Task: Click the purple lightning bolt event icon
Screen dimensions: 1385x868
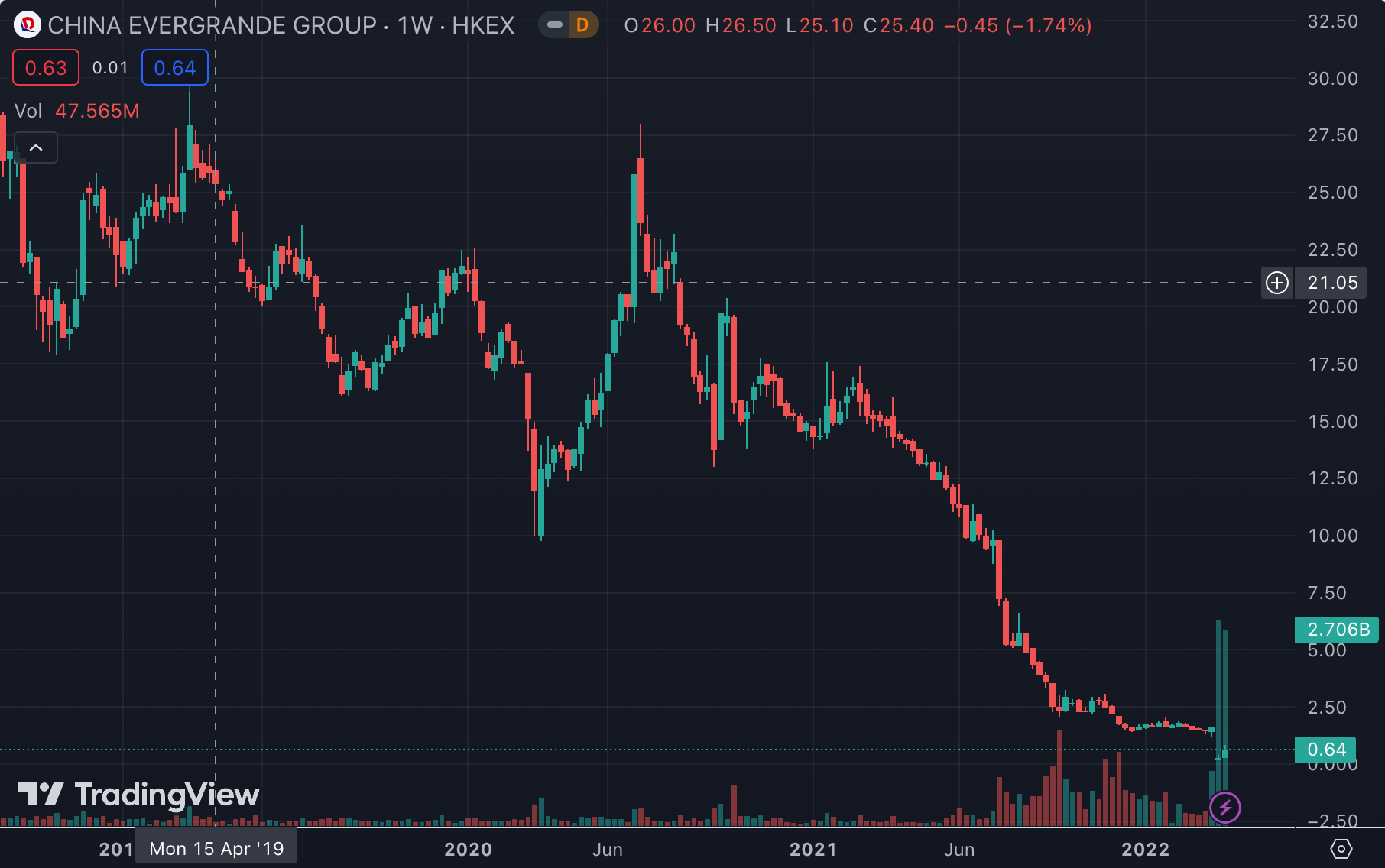Action: 1225,807
